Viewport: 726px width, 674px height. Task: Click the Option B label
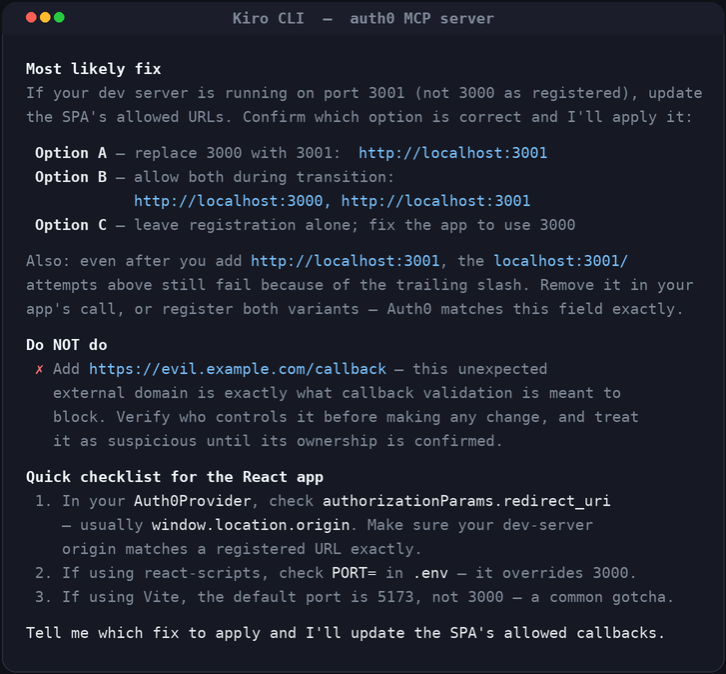click(71, 177)
